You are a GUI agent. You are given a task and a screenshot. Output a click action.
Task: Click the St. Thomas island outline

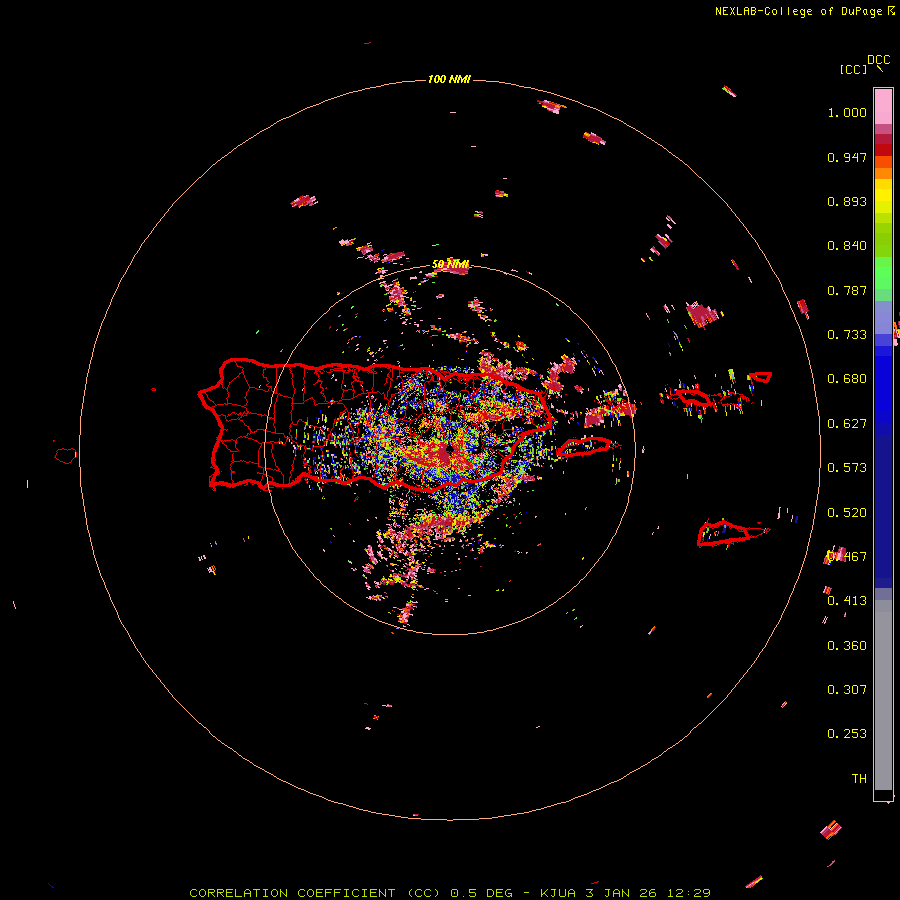[x=693, y=397]
